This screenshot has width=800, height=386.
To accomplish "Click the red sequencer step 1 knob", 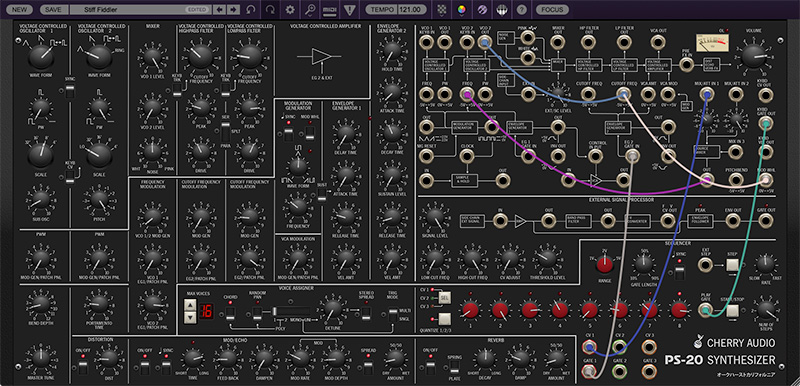I will pos(470,310).
